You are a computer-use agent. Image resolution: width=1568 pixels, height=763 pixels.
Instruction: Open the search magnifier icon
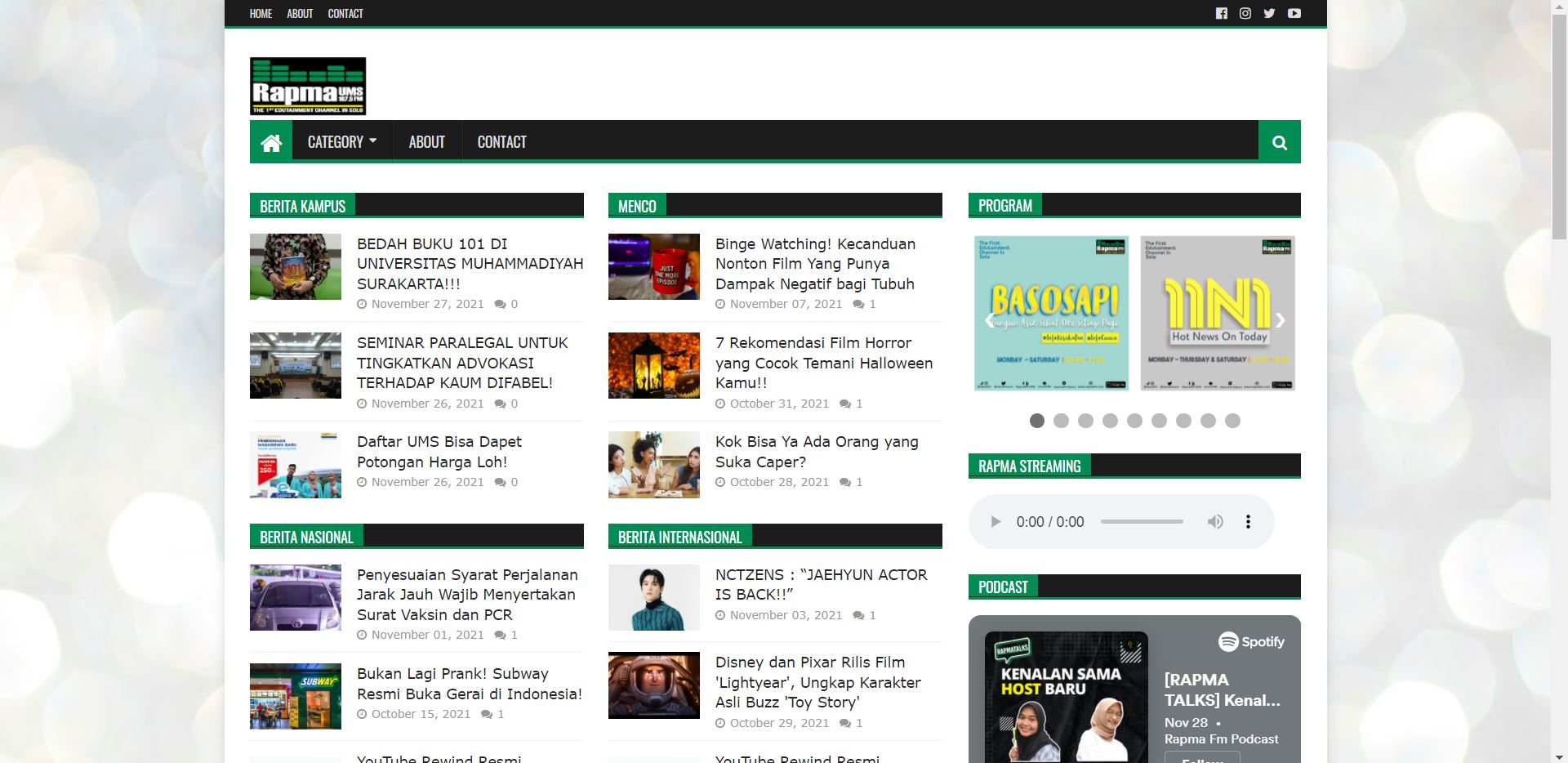(x=1280, y=142)
